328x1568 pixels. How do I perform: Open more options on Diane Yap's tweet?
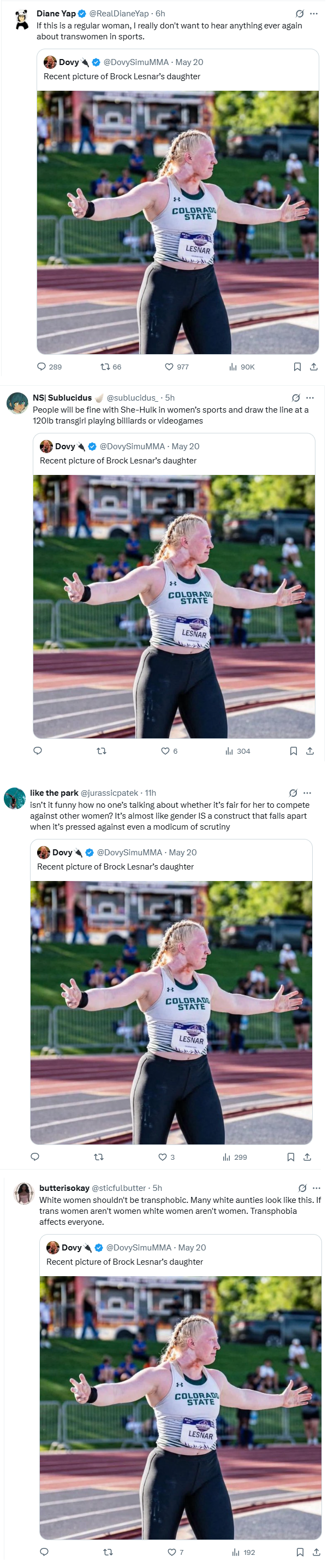coord(313,14)
